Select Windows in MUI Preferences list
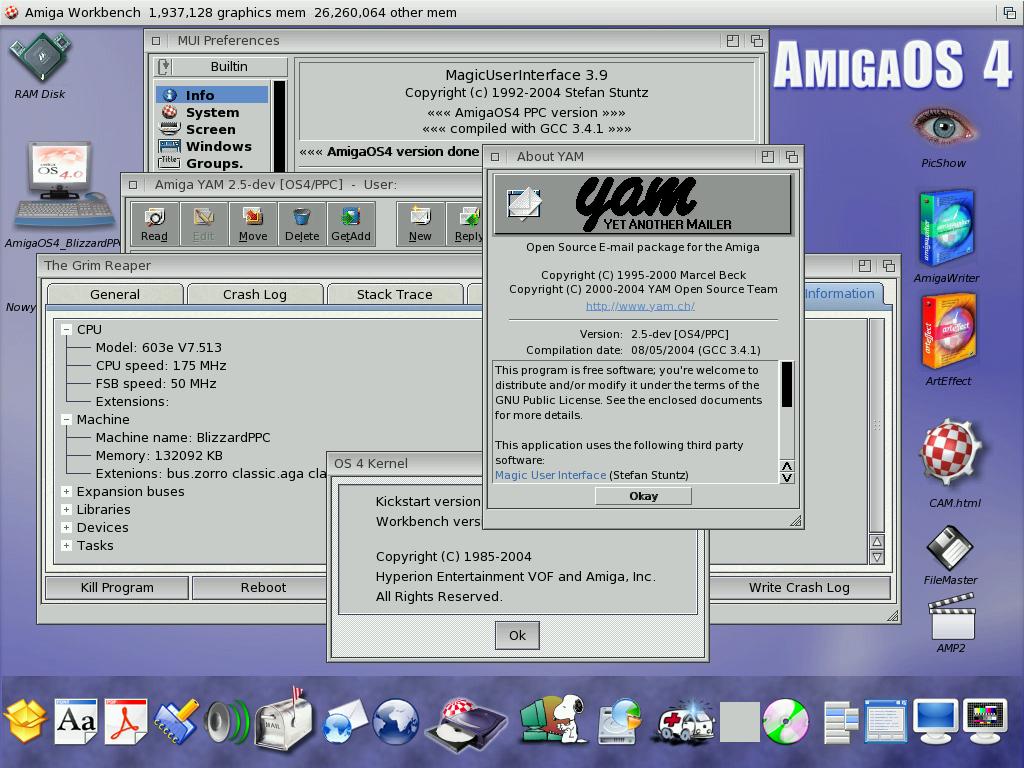Screen dimensions: 1024x768 (x=212, y=146)
